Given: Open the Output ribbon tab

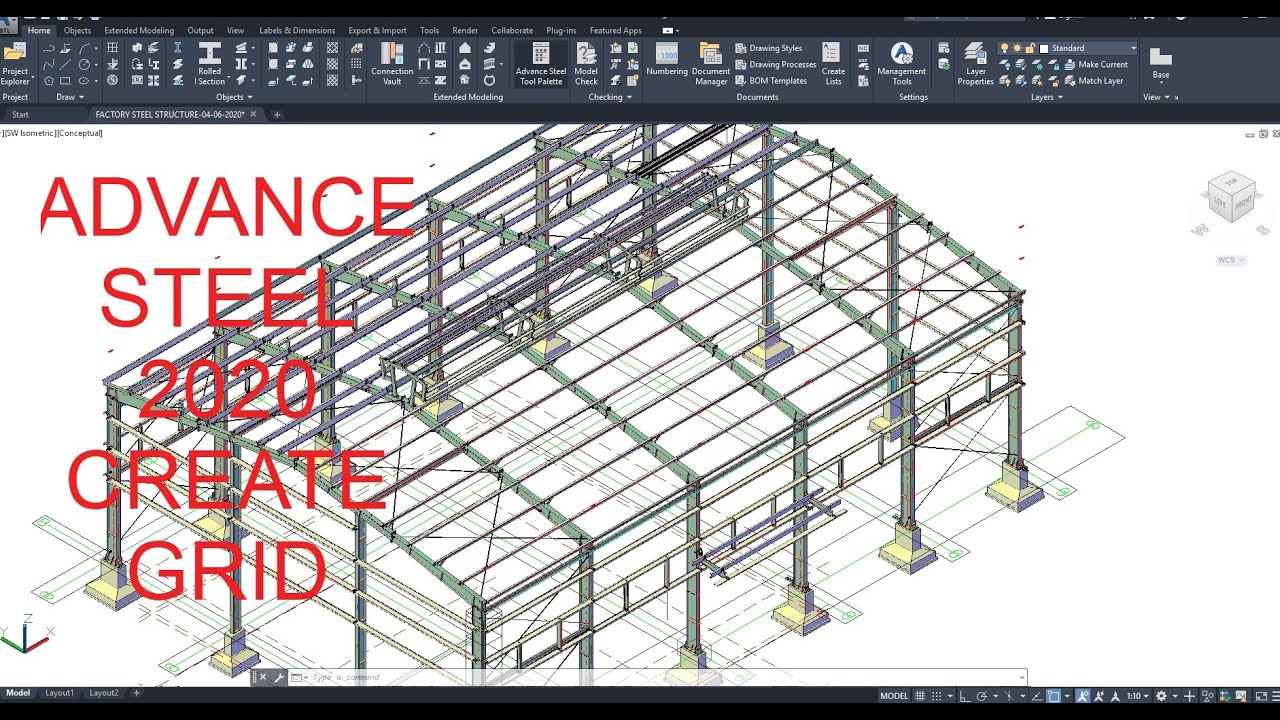Looking at the screenshot, I should (x=200, y=30).
